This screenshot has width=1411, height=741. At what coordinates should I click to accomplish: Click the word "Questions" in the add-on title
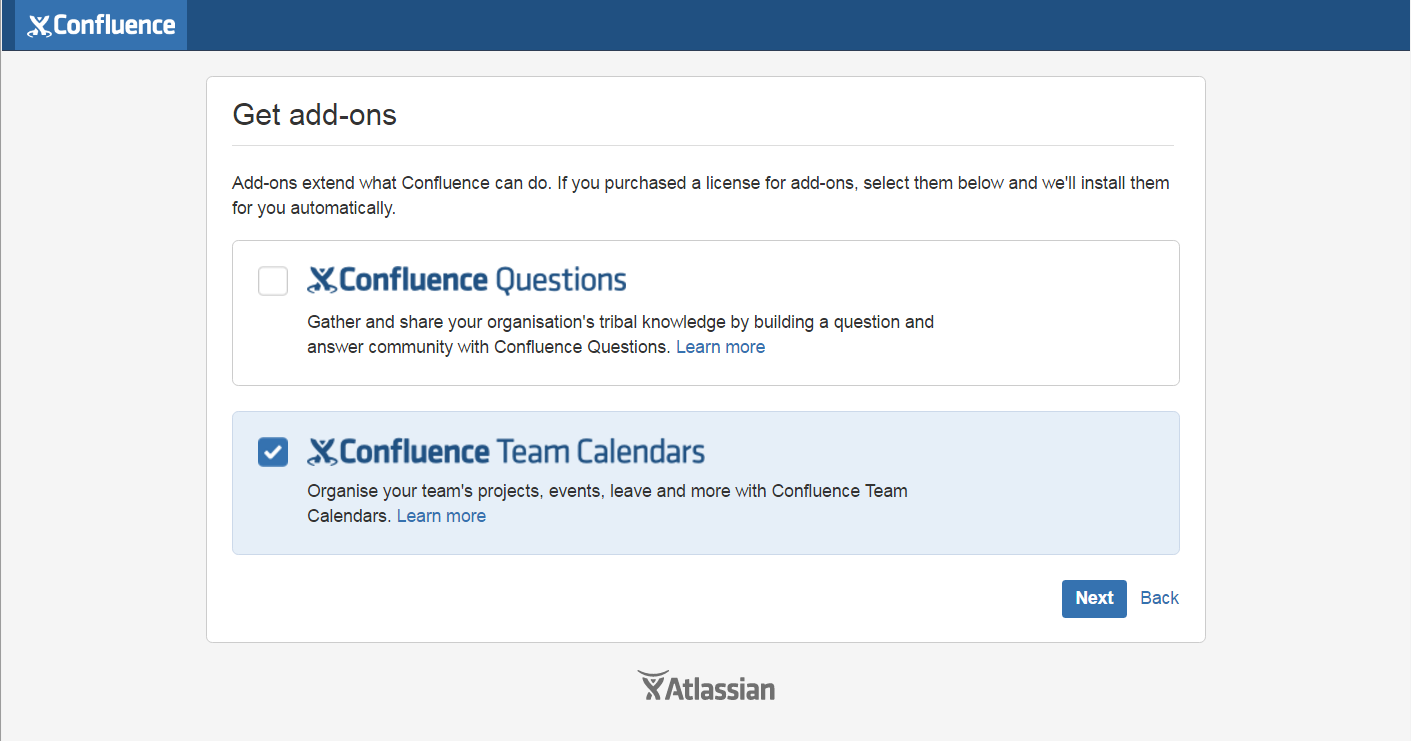coord(561,280)
